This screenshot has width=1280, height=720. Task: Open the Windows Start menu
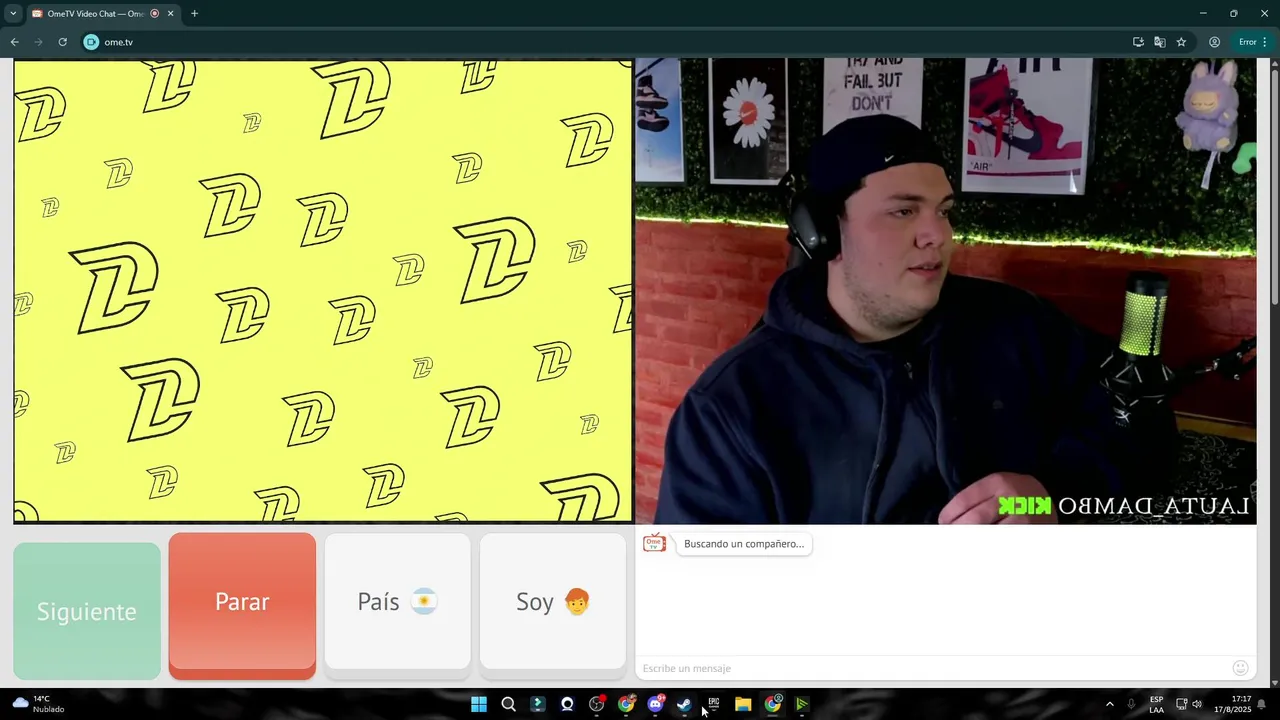(479, 704)
